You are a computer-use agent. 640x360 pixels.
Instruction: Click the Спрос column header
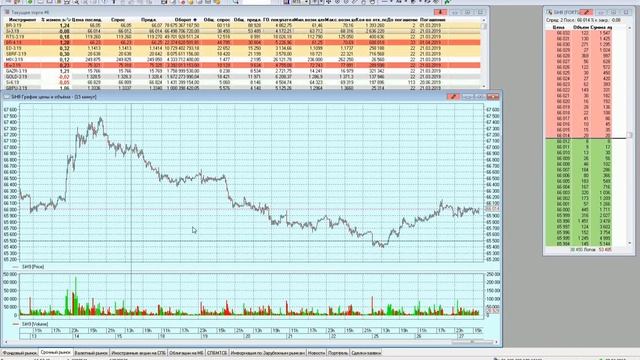118,20
